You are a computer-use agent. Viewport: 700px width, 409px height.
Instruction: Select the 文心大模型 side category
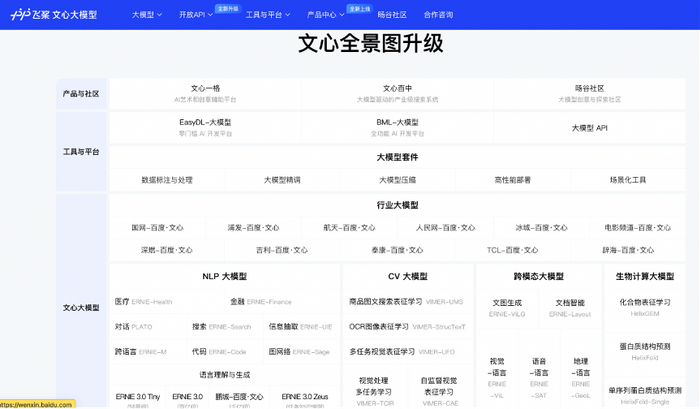pos(81,308)
